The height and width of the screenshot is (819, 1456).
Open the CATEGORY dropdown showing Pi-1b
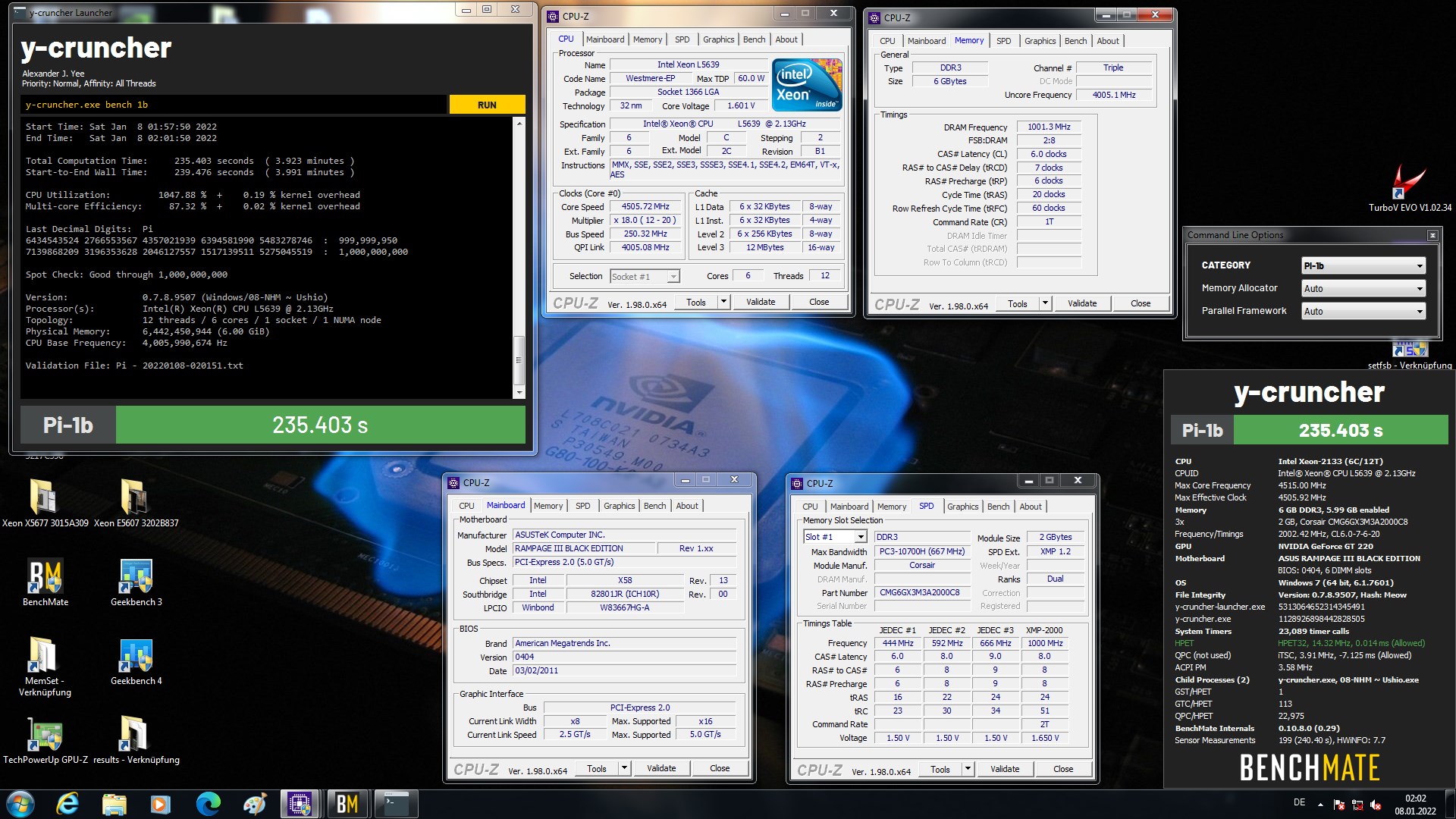point(1363,265)
